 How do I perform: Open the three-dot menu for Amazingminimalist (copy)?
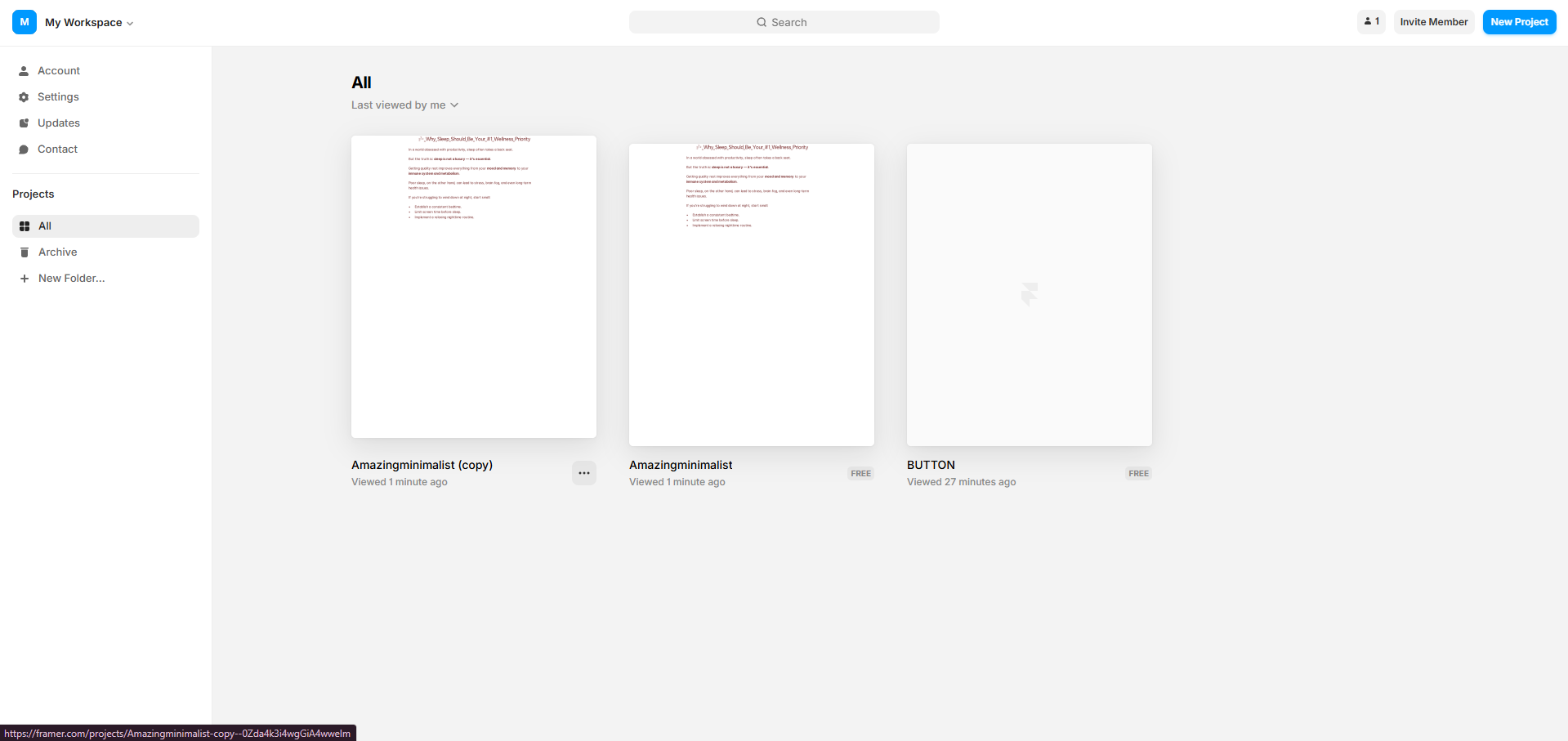(x=584, y=473)
